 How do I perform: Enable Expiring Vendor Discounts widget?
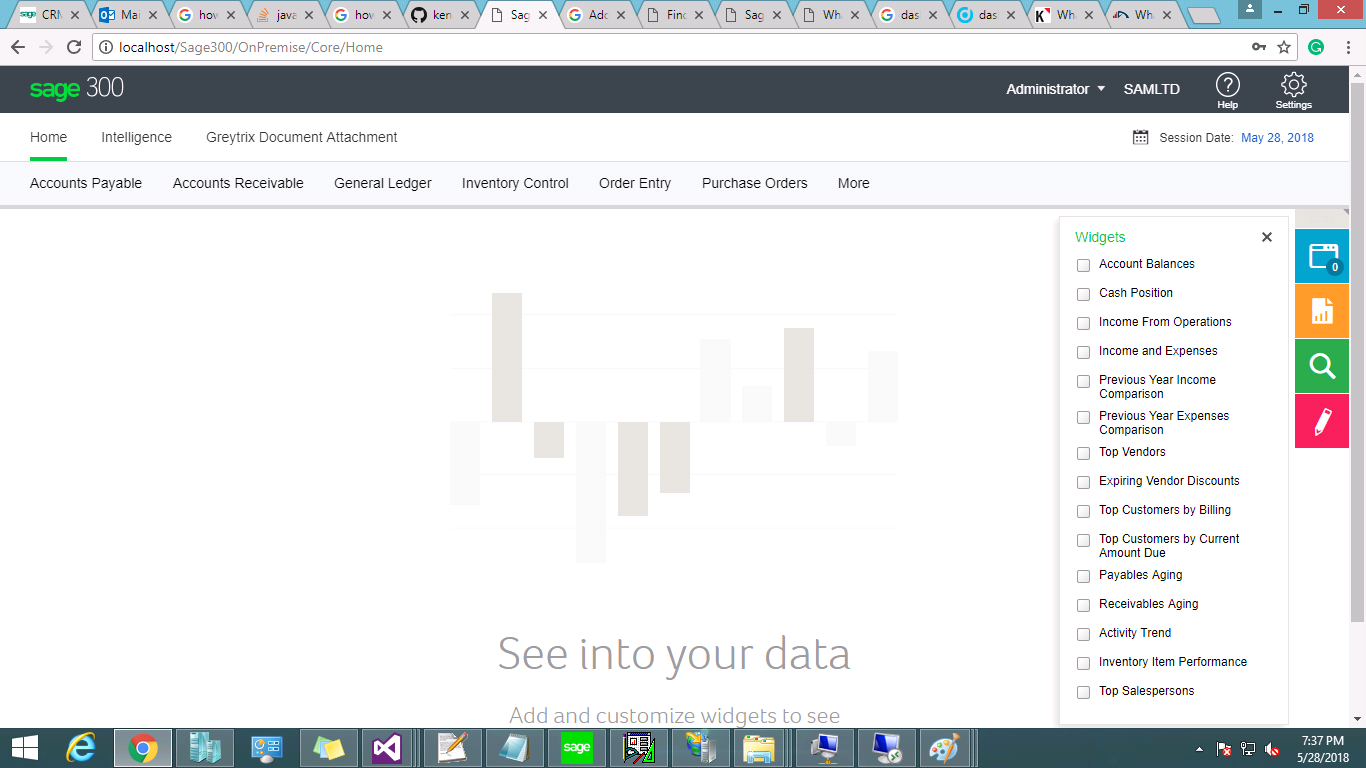tap(1083, 482)
